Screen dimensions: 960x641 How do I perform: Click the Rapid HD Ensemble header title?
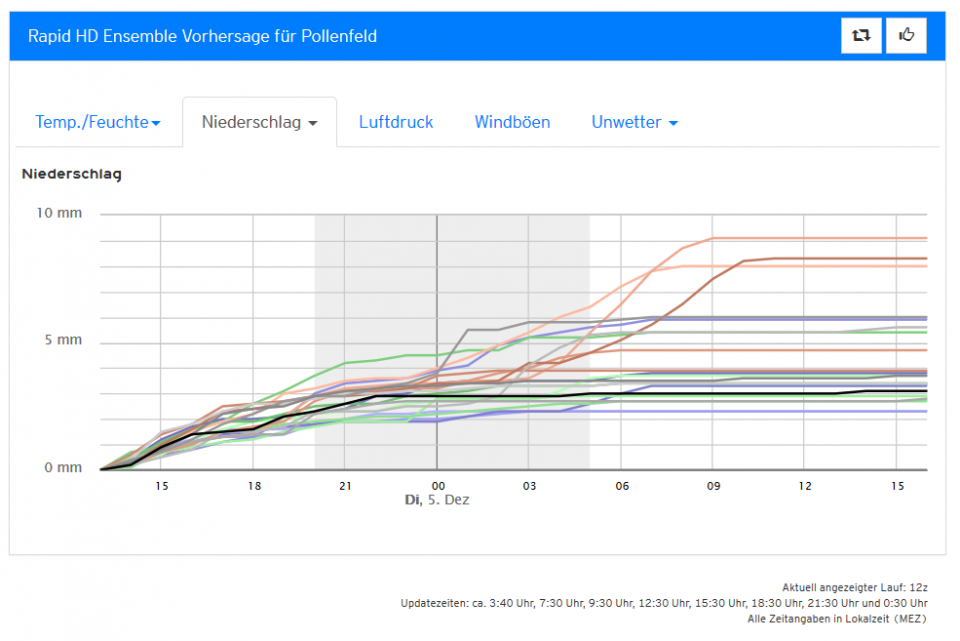tap(202, 36)
